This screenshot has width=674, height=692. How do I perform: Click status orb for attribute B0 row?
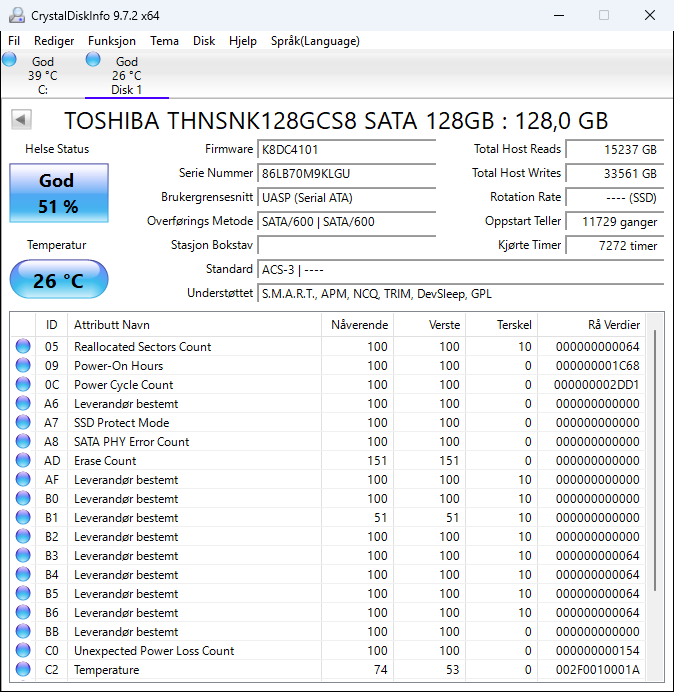click(23, 498)
